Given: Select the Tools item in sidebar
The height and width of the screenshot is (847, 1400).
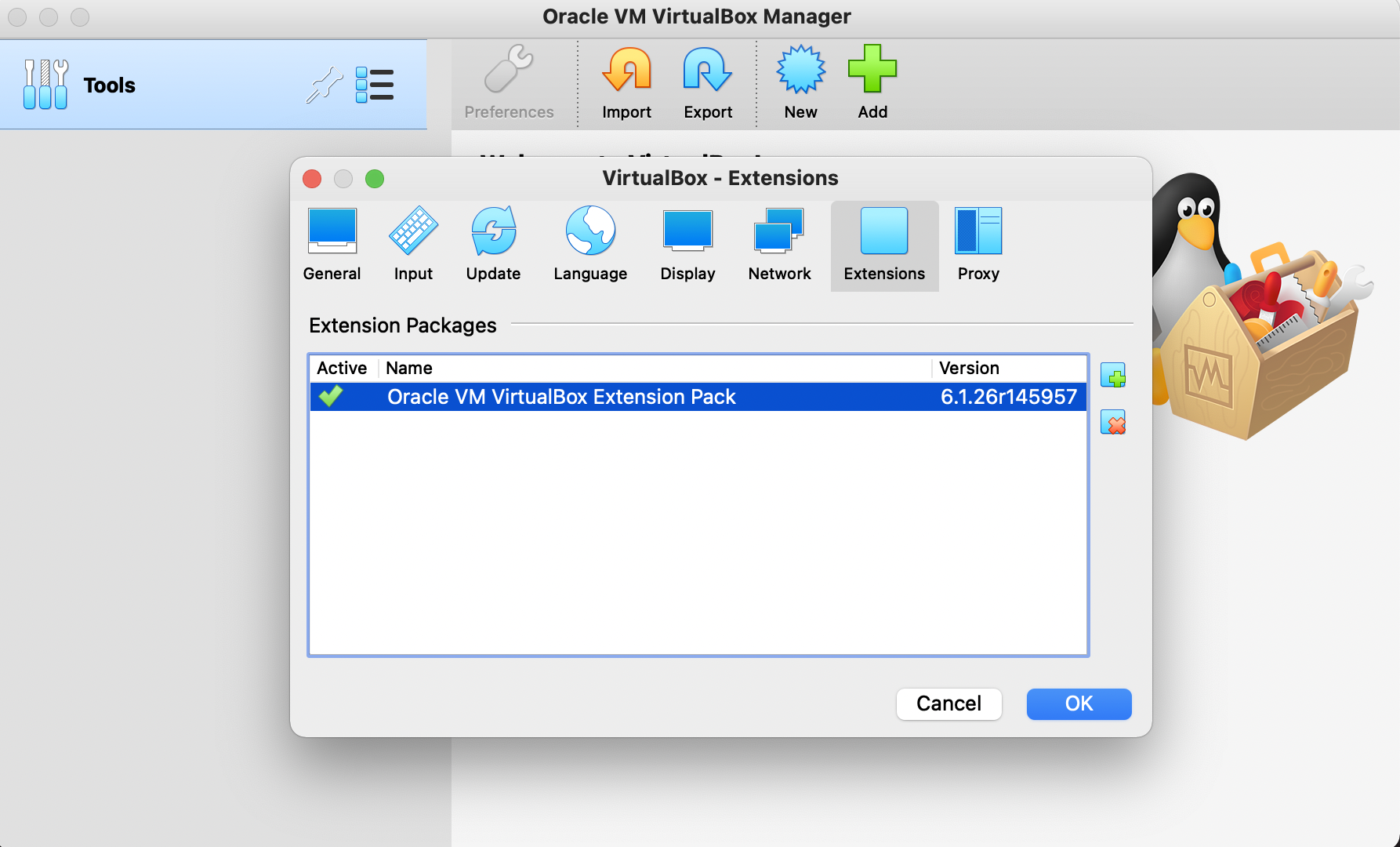Looking at the screenshot, I should (213, 85).
